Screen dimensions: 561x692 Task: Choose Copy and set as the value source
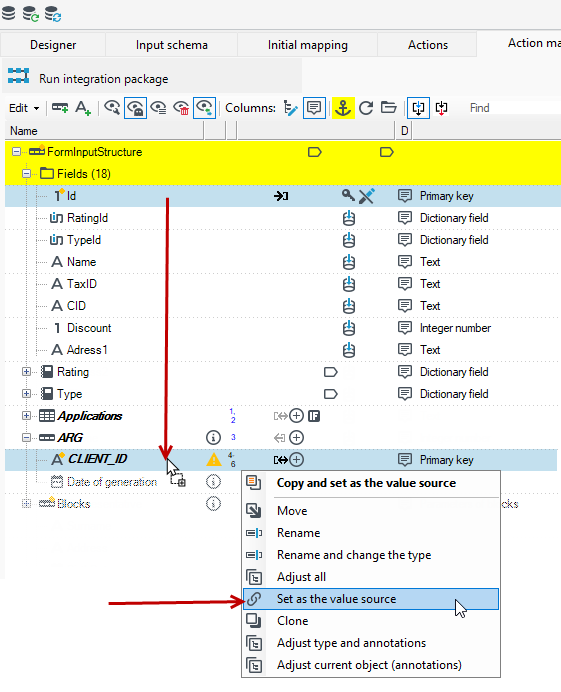(371, 483)
